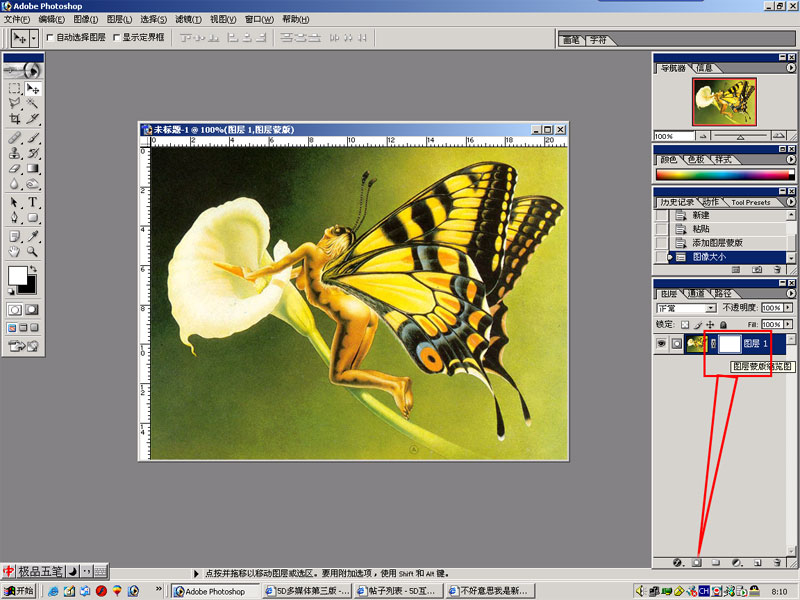Screen dimensions: 800x600
Task: Create a new layer set folder
Action: pos(716,563)
